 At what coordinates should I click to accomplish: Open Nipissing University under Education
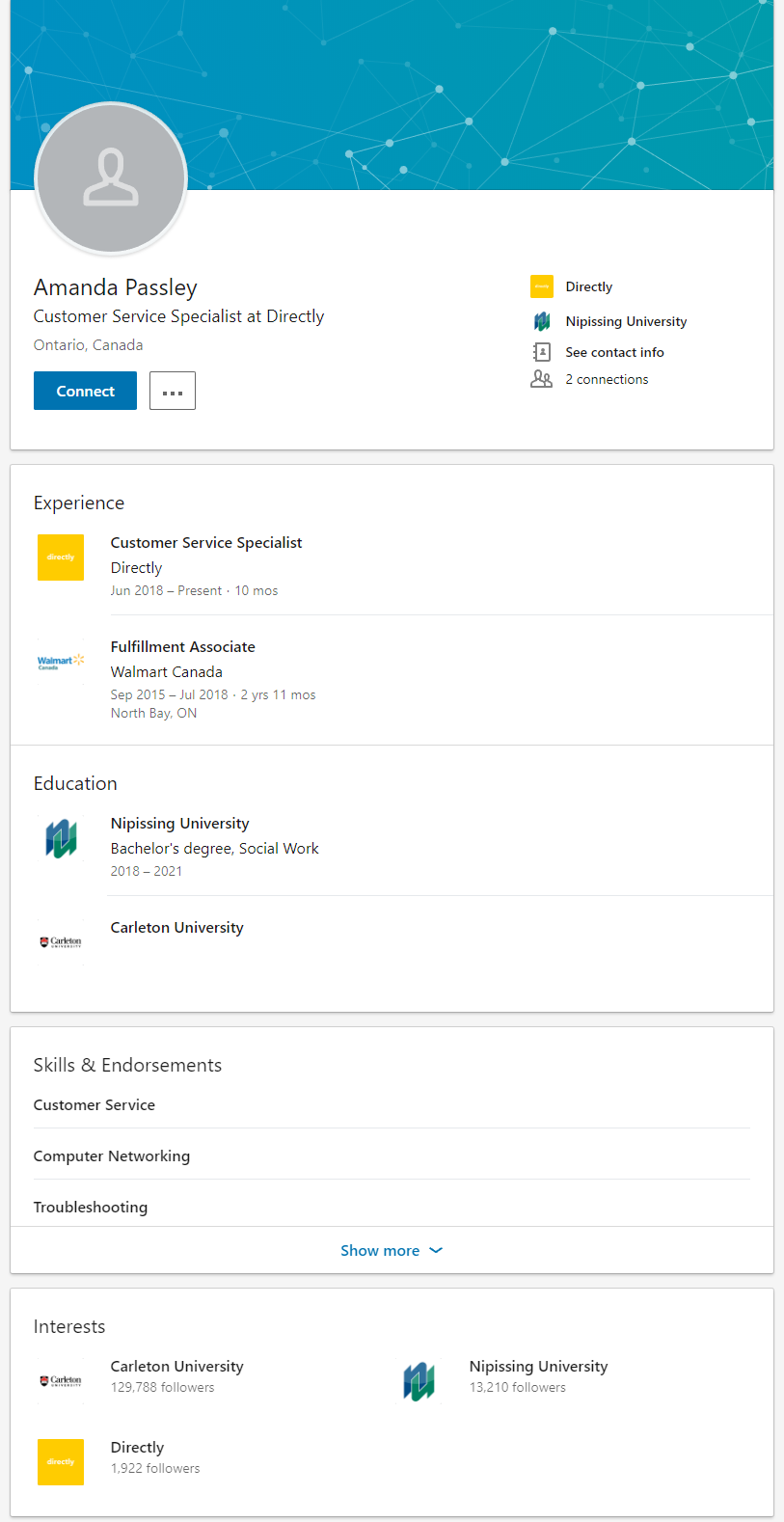(x=180, y=824)
